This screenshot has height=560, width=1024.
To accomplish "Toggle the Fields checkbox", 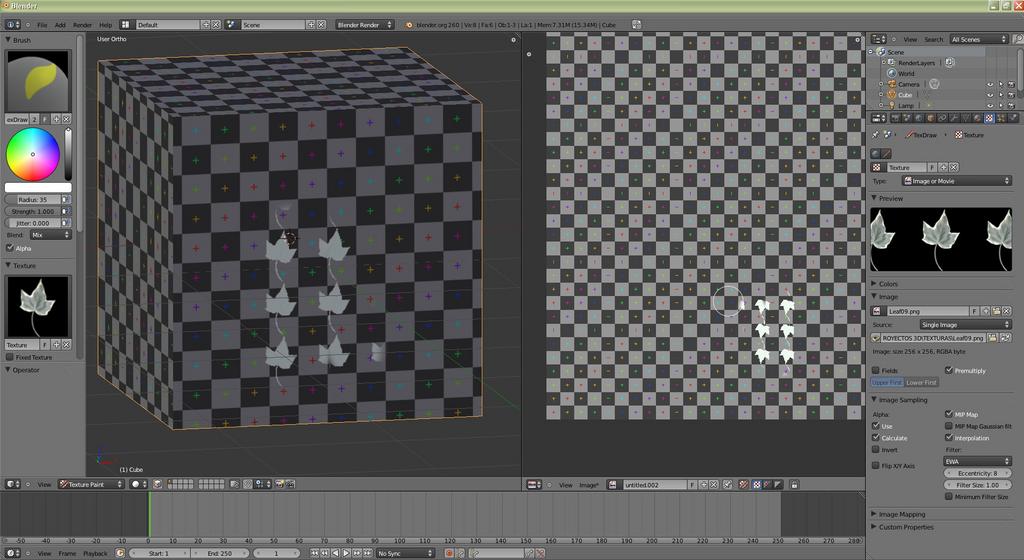I will click(x=876, y=370).
